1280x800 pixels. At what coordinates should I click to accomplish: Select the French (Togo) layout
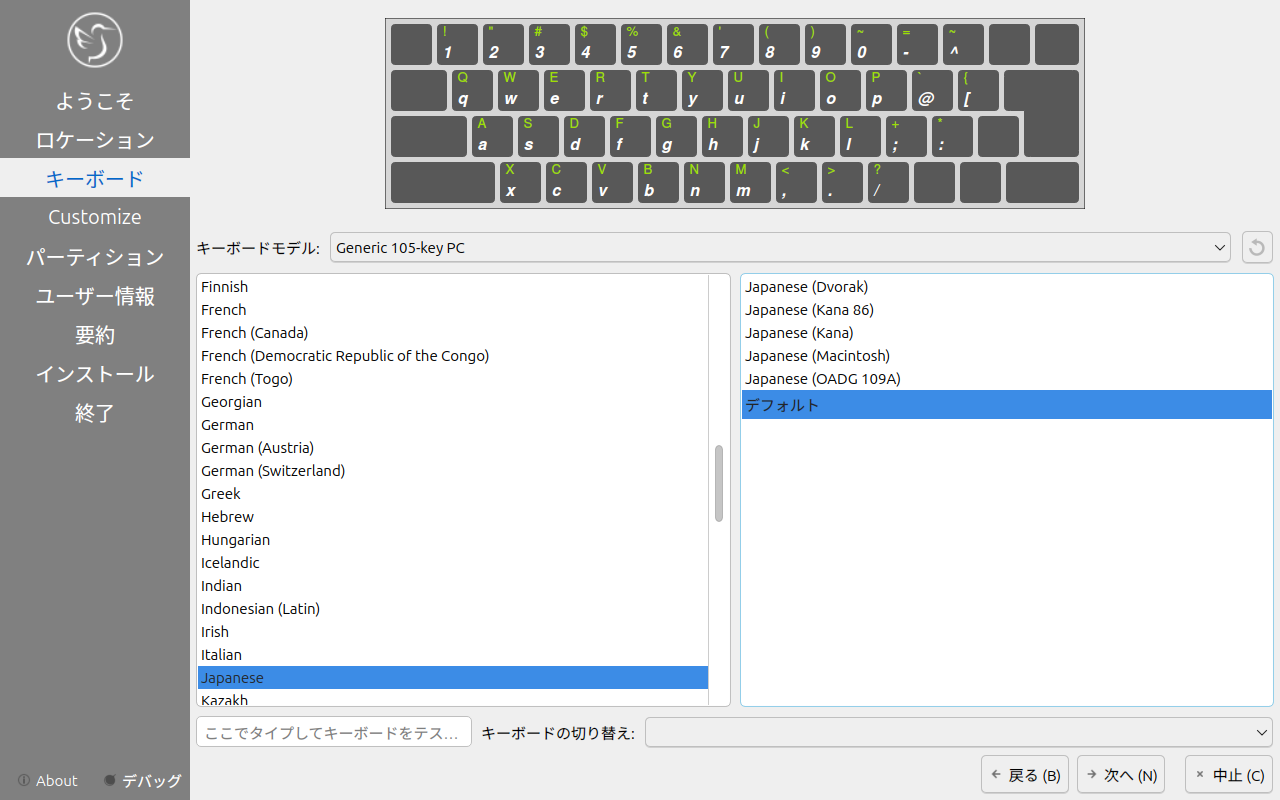453,379
